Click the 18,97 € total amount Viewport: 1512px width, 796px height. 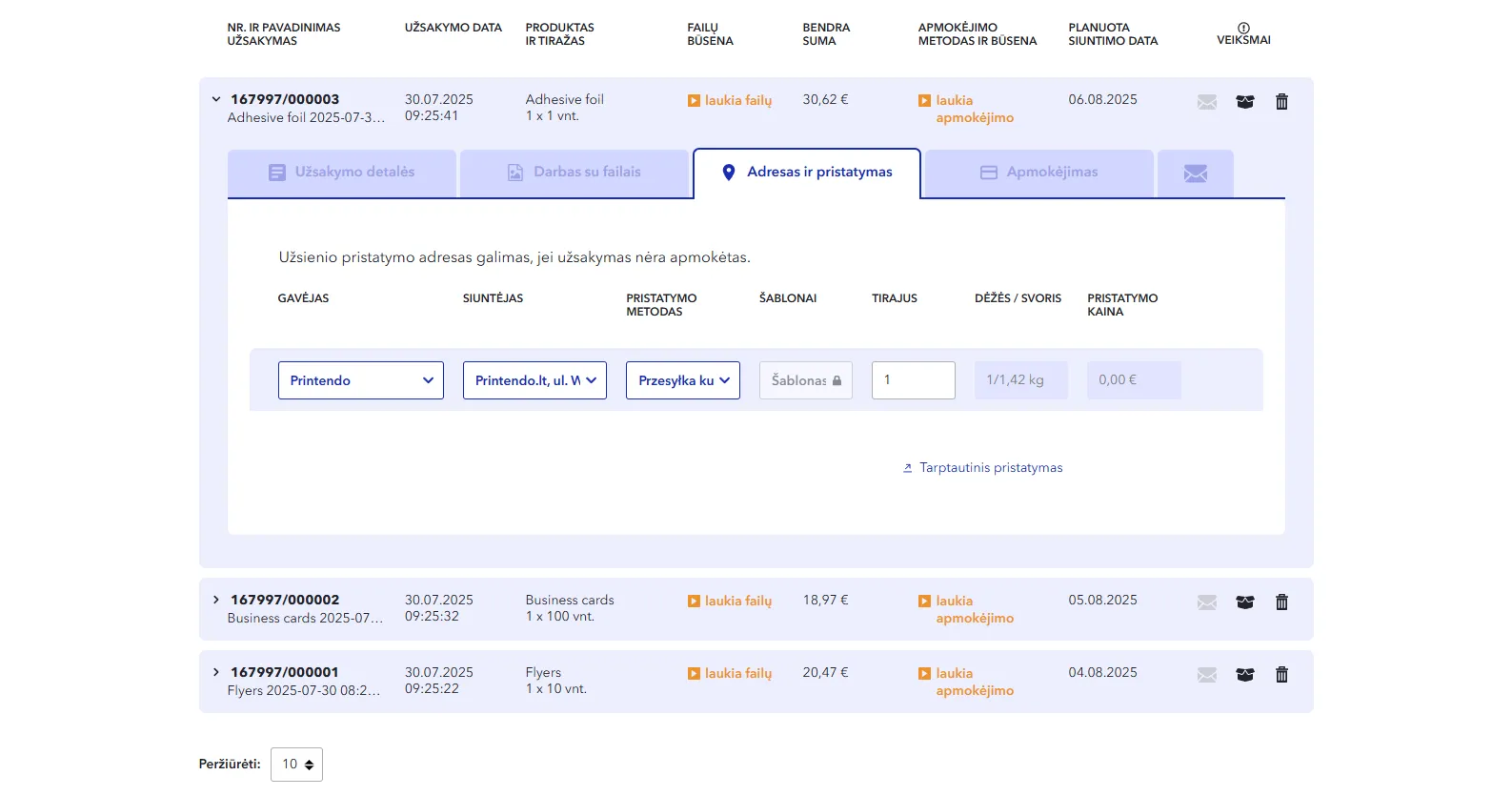coord(825,600)
